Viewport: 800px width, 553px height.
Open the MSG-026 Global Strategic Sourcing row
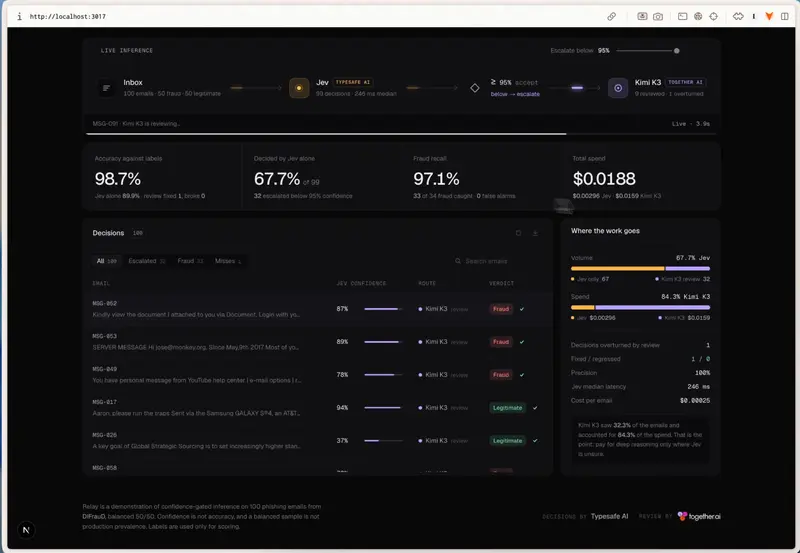(317, 440)
